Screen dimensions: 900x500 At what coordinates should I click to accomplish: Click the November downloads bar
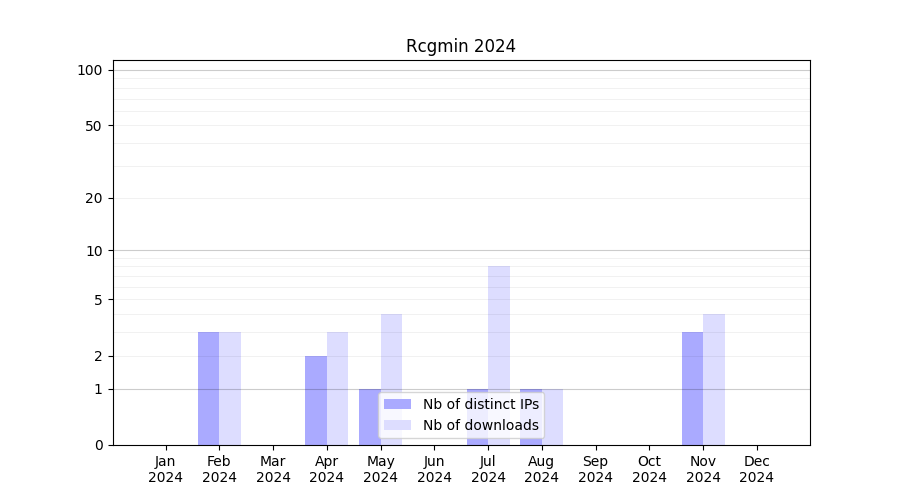pos(714,379)
